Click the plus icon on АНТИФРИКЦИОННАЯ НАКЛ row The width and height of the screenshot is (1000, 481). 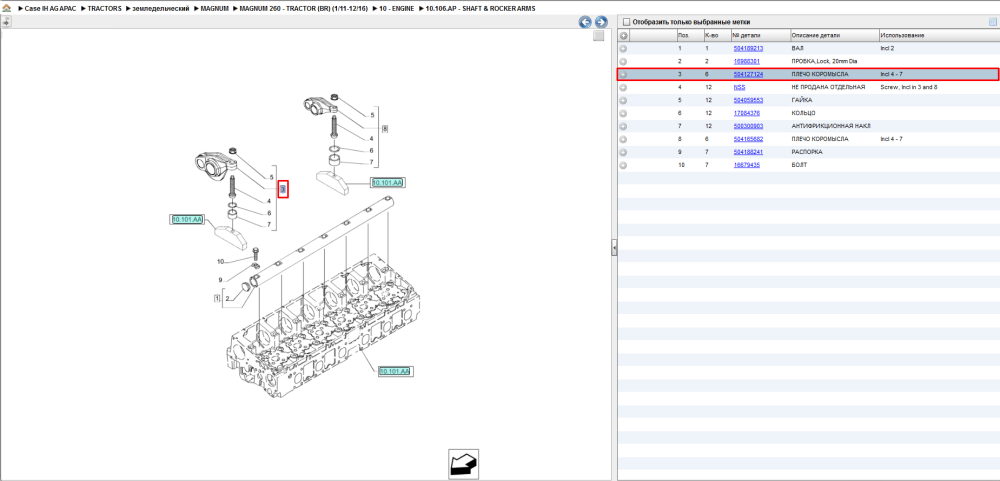[623, 126]
